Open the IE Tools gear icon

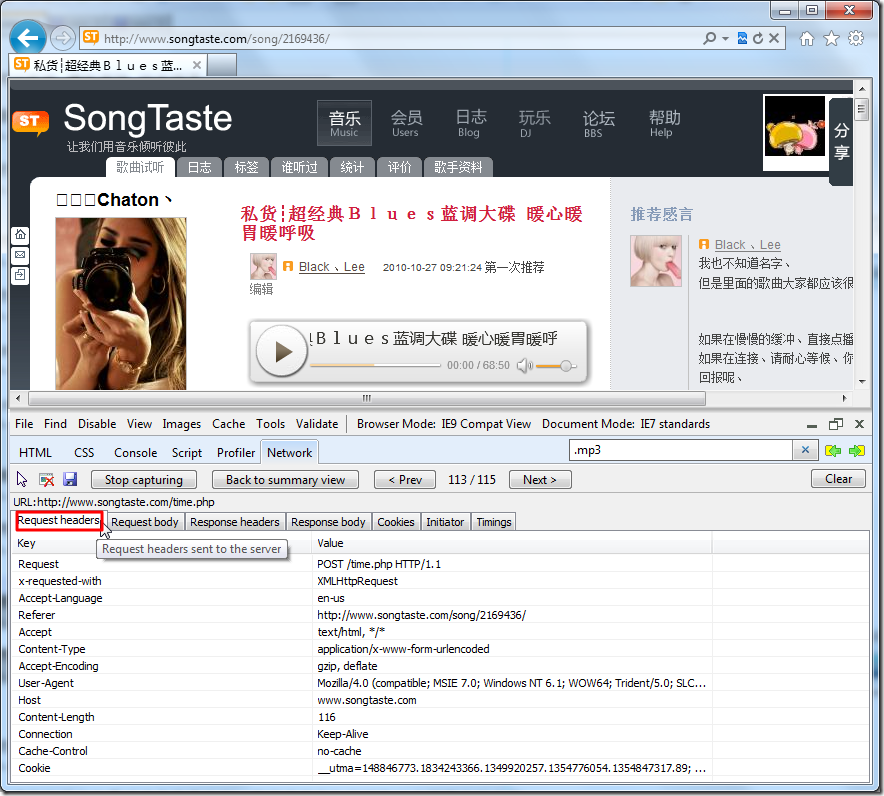(856, 38)
